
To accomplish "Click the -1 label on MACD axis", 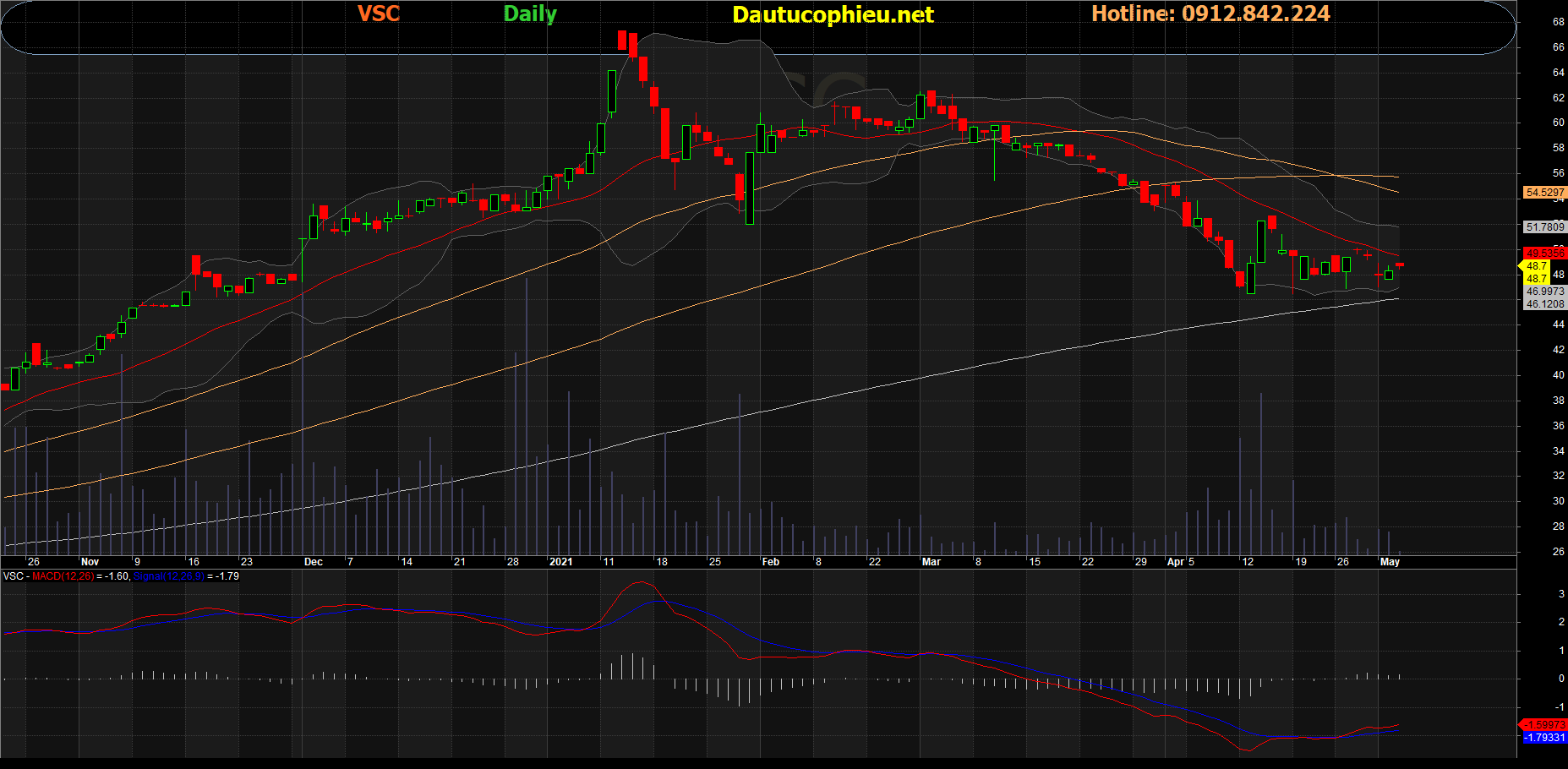I will (x=1560, y=707).
